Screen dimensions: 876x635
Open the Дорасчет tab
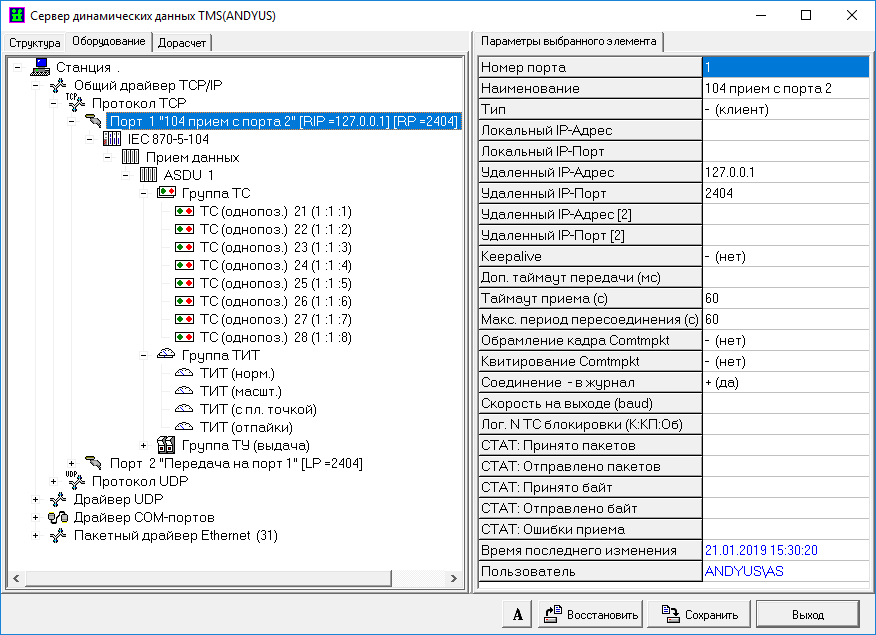[x=182, y=43]
